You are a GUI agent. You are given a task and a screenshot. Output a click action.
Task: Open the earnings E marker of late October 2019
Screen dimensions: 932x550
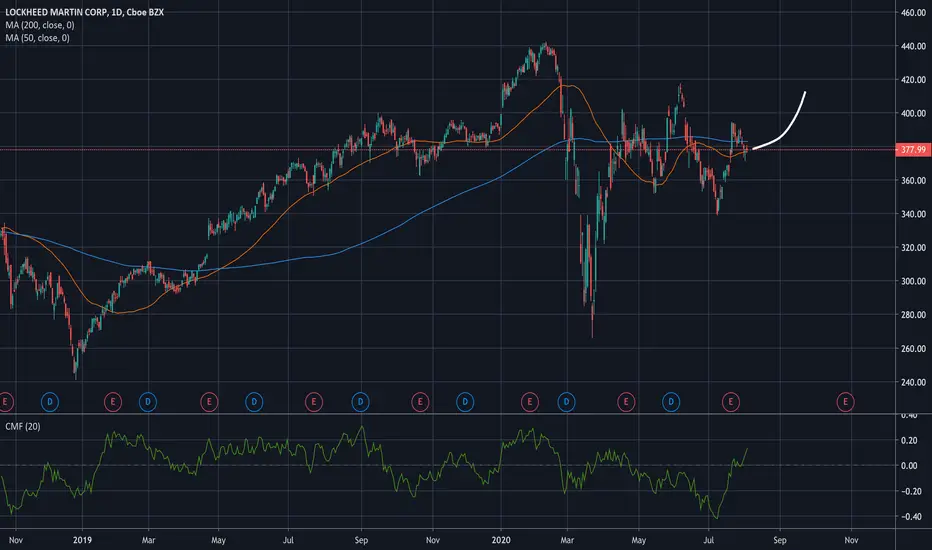click(420, 402)
